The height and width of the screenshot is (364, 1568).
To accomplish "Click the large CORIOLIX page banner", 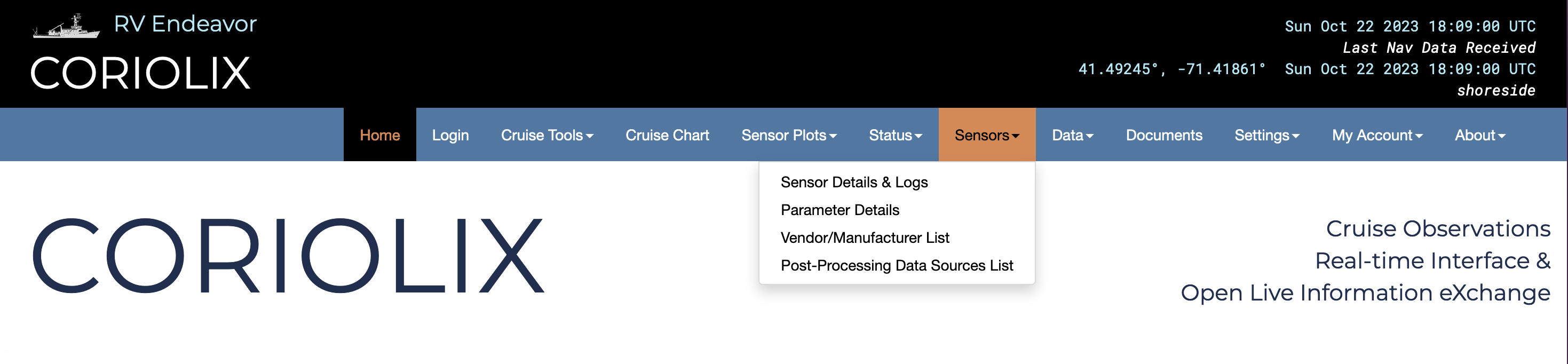I will [288, 256].
